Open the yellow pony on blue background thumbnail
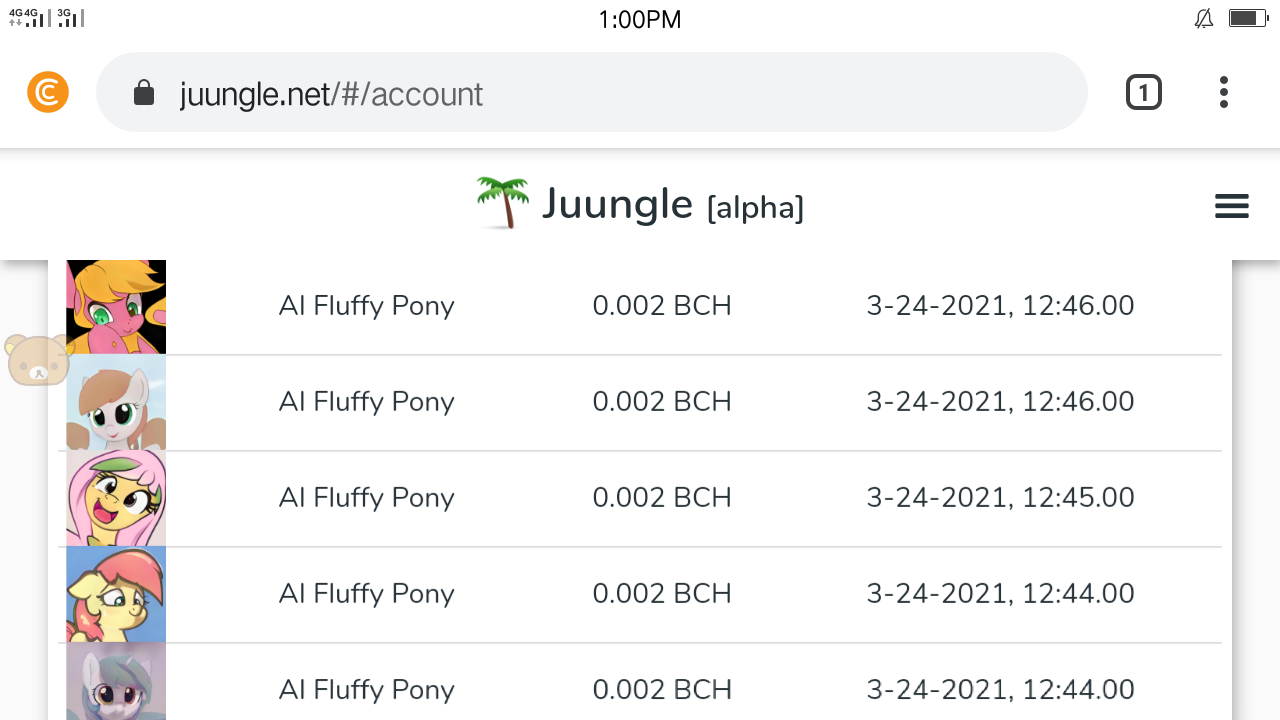The height and width of the screenshot is (720, 1280). click(x=116, y=595)
